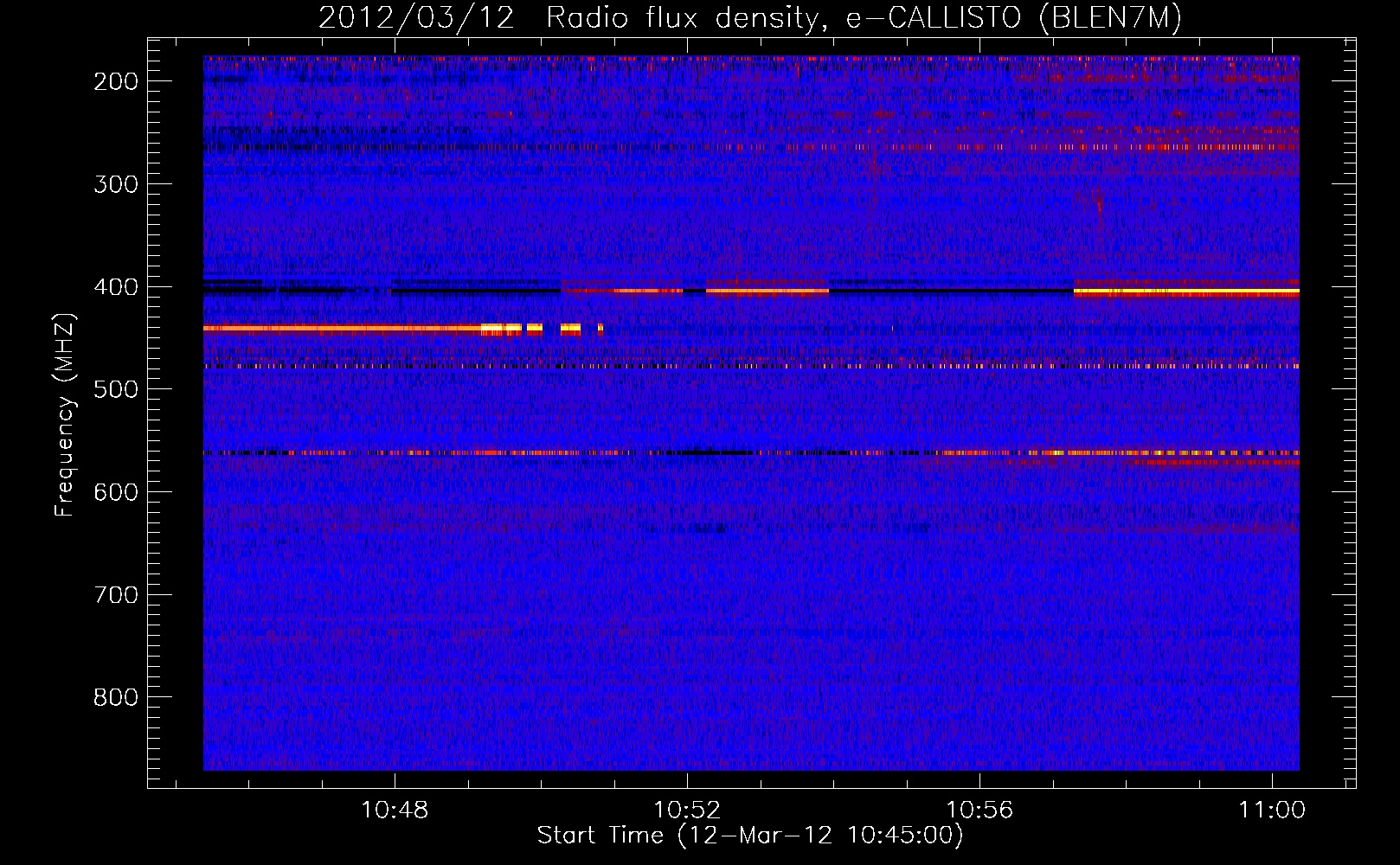This screenshot has height=865, width=1400.
Task: Click the 11:00 time tick label
Action: [x=1272, y=811]
